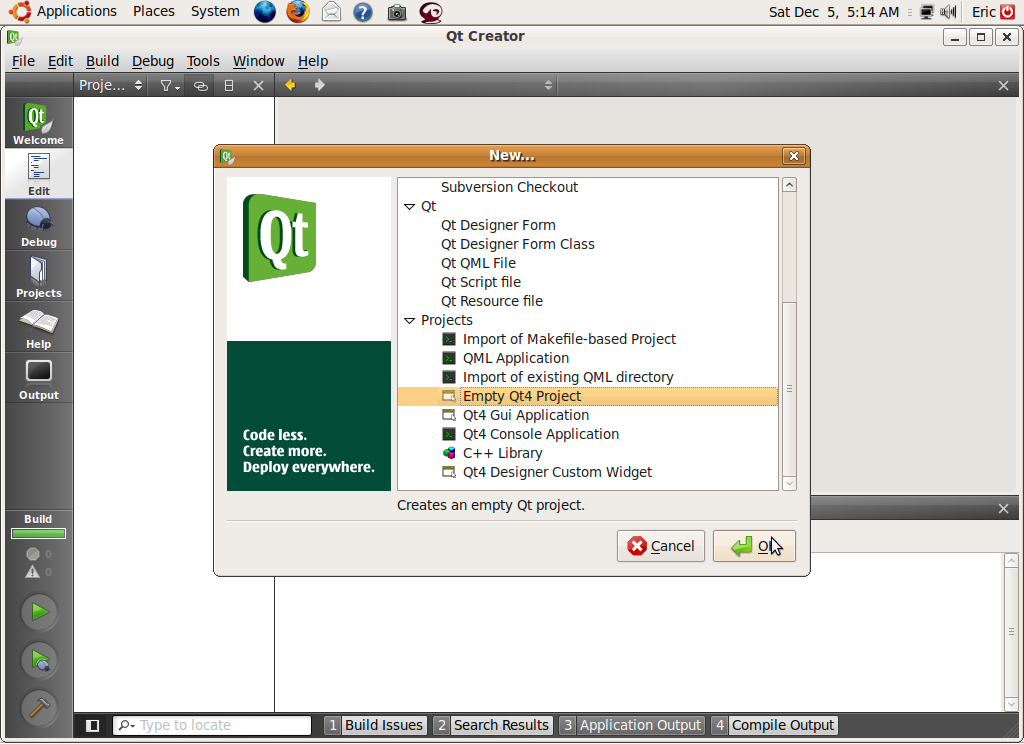Select Qt Resource file entry
This screenshot has width=1024, height=744.
492,301
